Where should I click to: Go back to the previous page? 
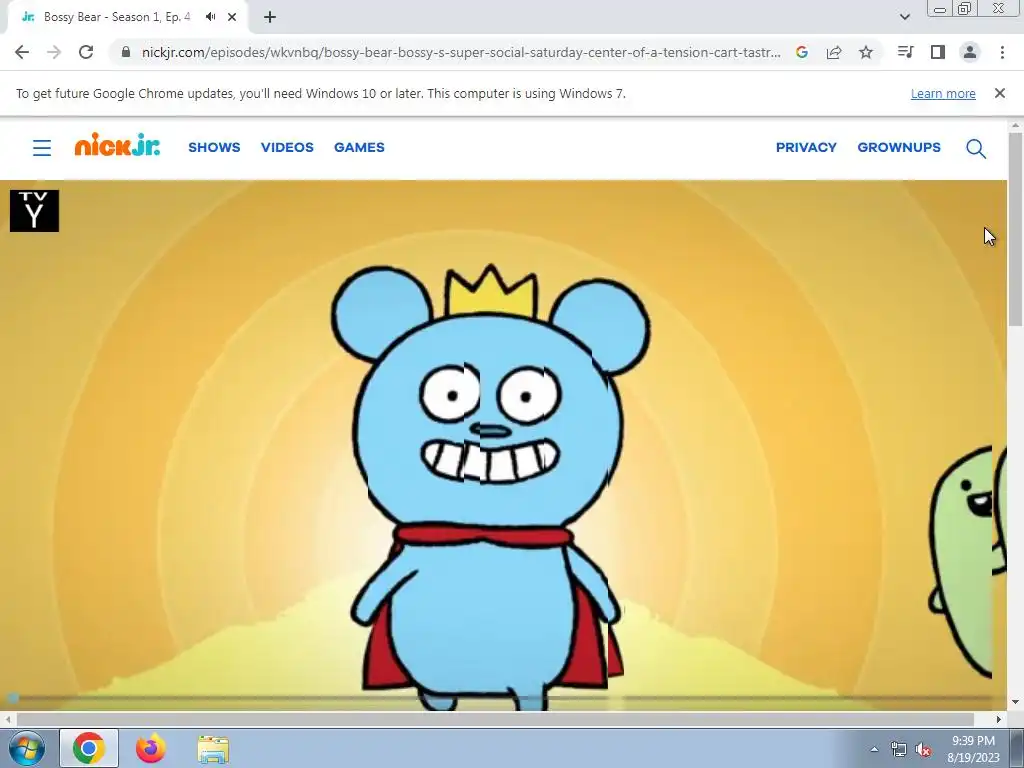(x=22, y=52)
